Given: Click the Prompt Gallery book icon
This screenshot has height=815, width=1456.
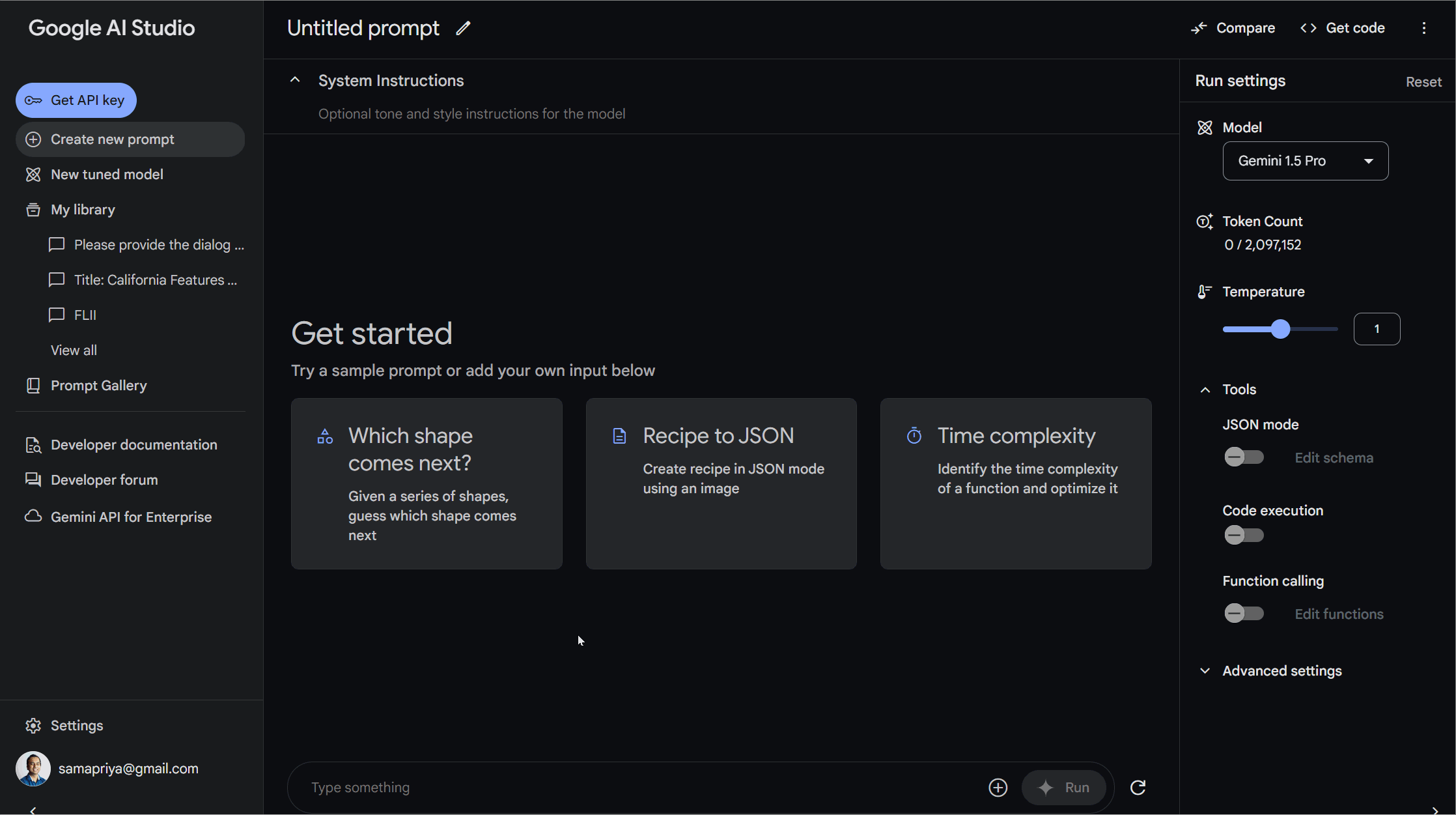Looking at the screenshot, I should pyautogui.click(x=33, y=386).
